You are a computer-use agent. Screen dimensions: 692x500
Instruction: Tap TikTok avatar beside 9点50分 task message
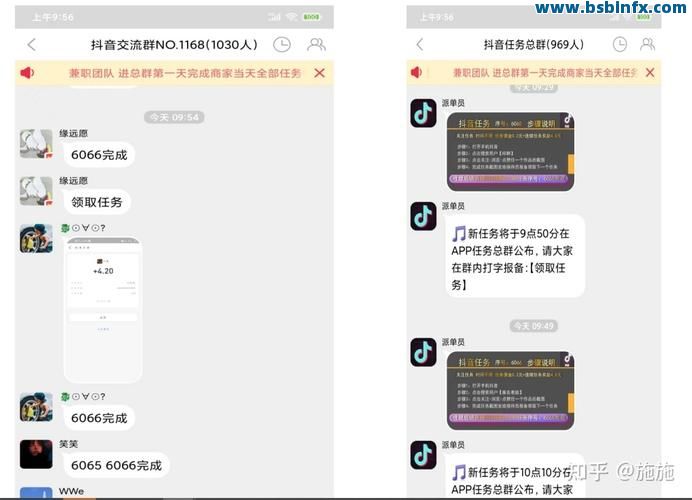(424, 215)
